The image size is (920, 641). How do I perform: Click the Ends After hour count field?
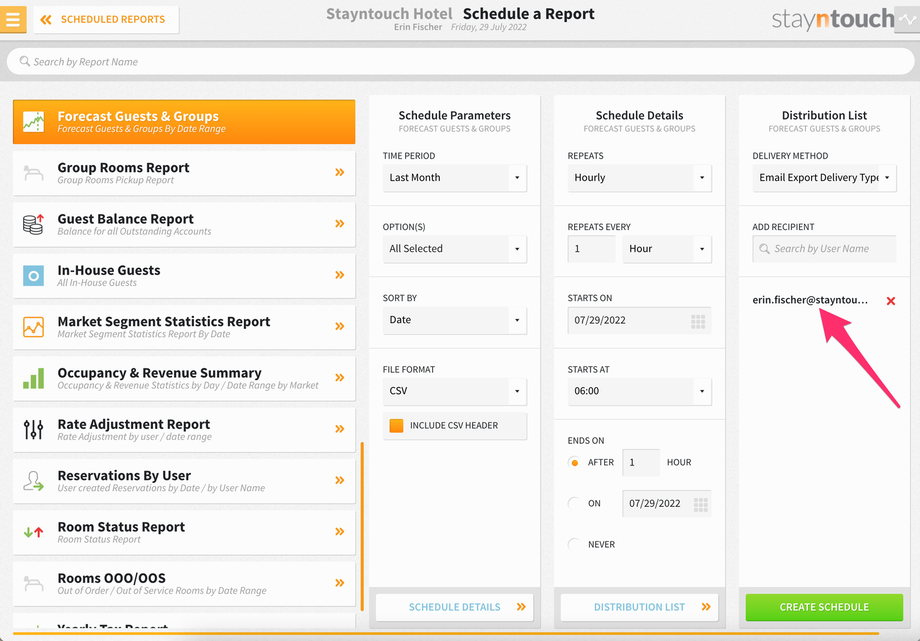641,463
